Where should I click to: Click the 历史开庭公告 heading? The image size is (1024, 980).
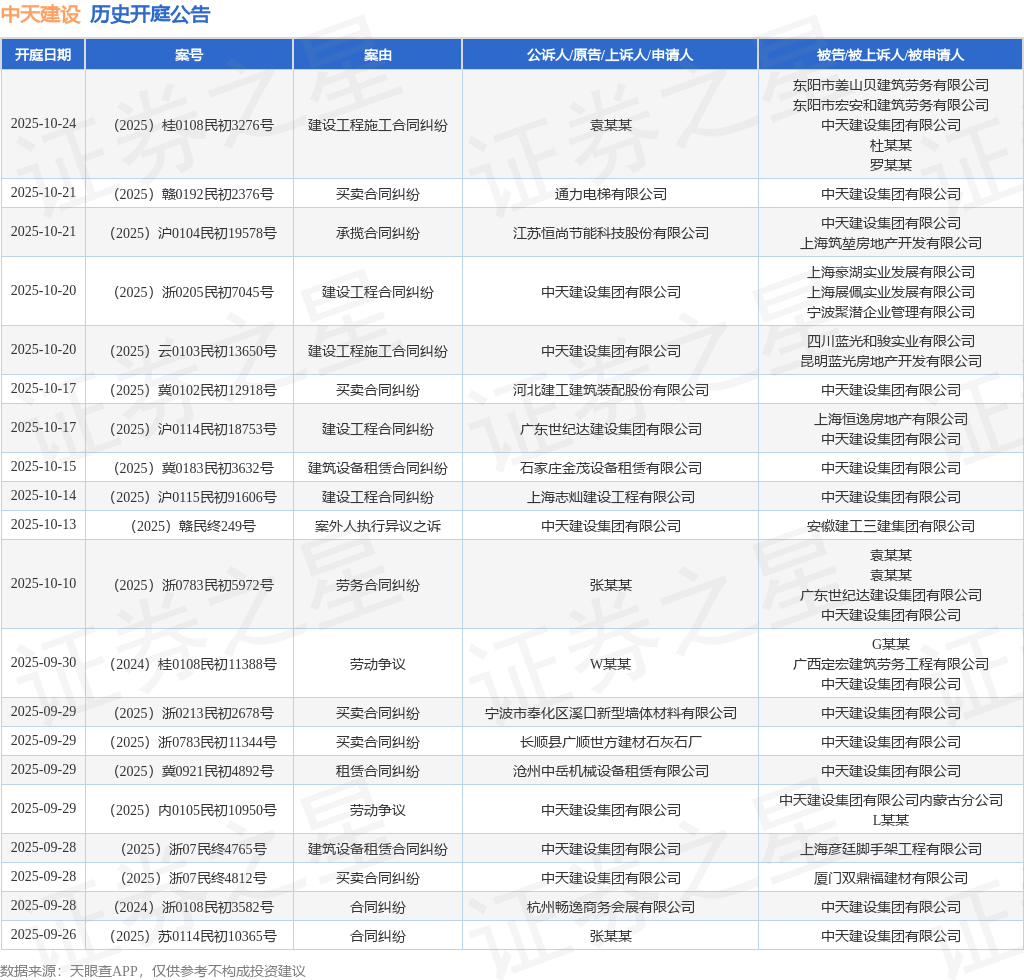150,14
